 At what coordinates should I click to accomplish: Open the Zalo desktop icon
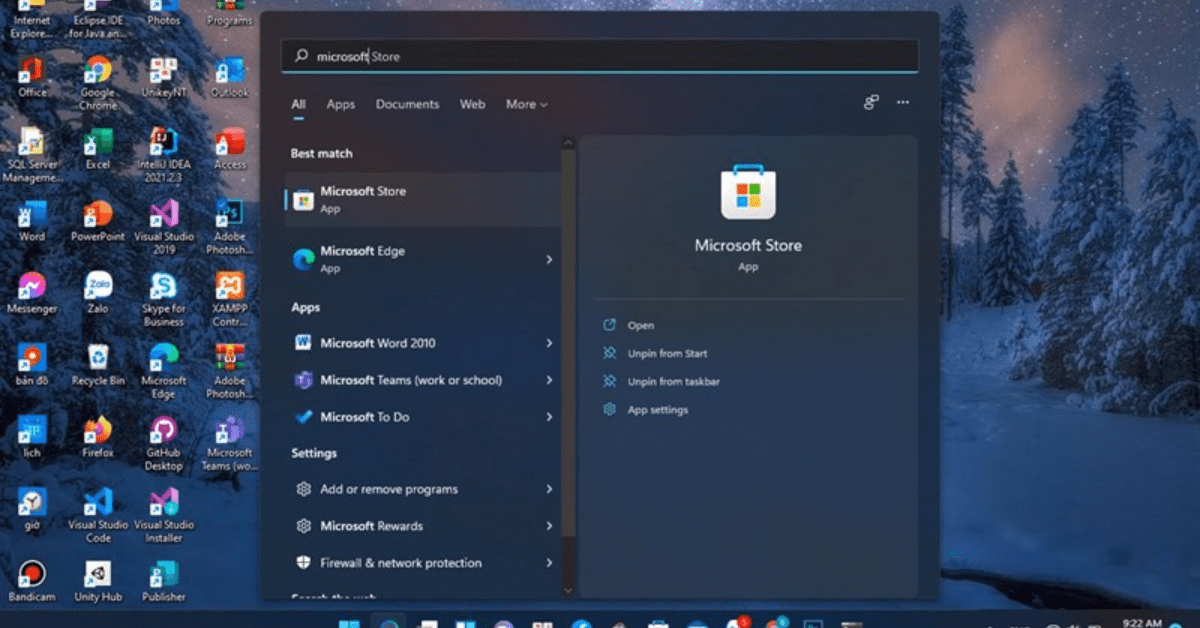click(97, 293)
